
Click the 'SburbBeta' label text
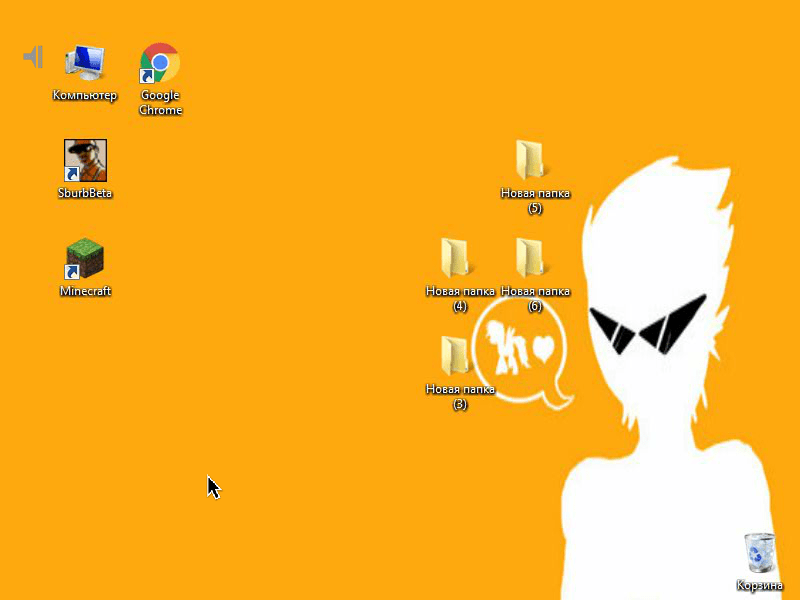[85, 193]
